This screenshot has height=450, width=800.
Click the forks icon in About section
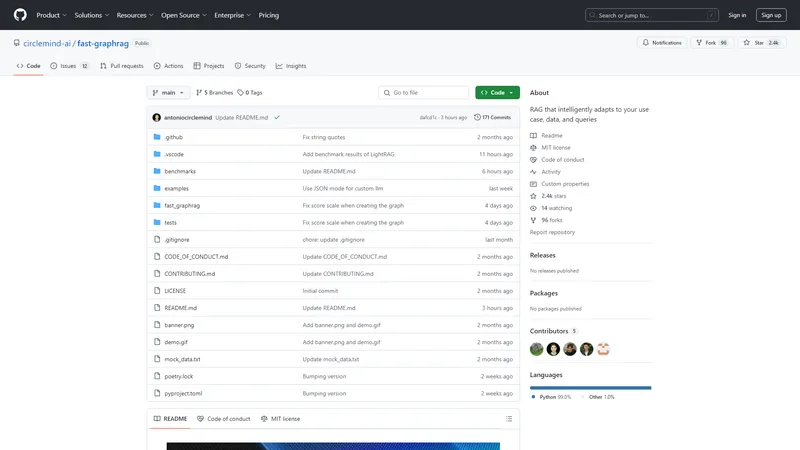point(533,220)
